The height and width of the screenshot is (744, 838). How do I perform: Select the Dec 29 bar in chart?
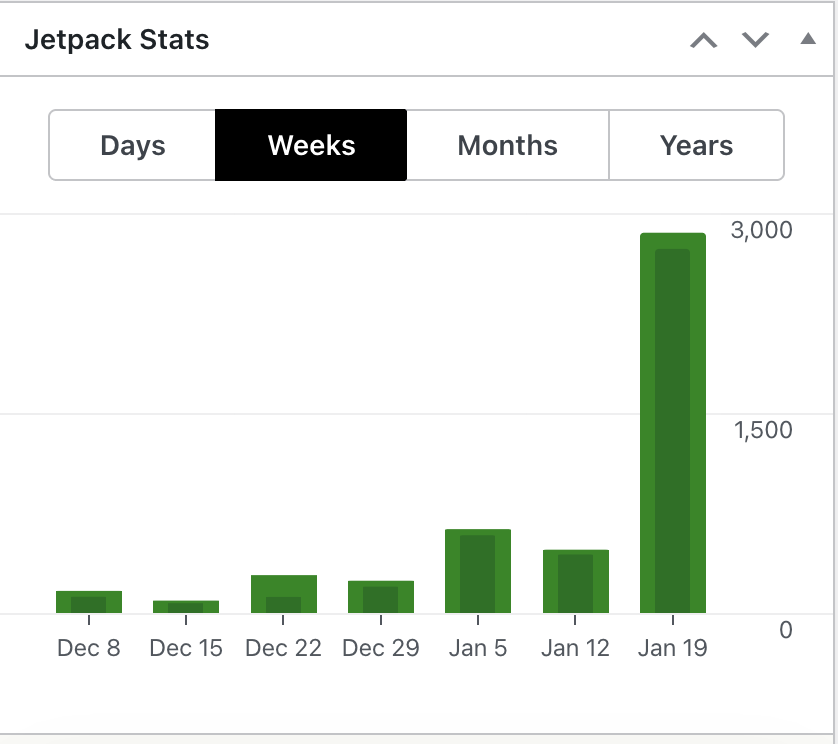click(380, 597)
